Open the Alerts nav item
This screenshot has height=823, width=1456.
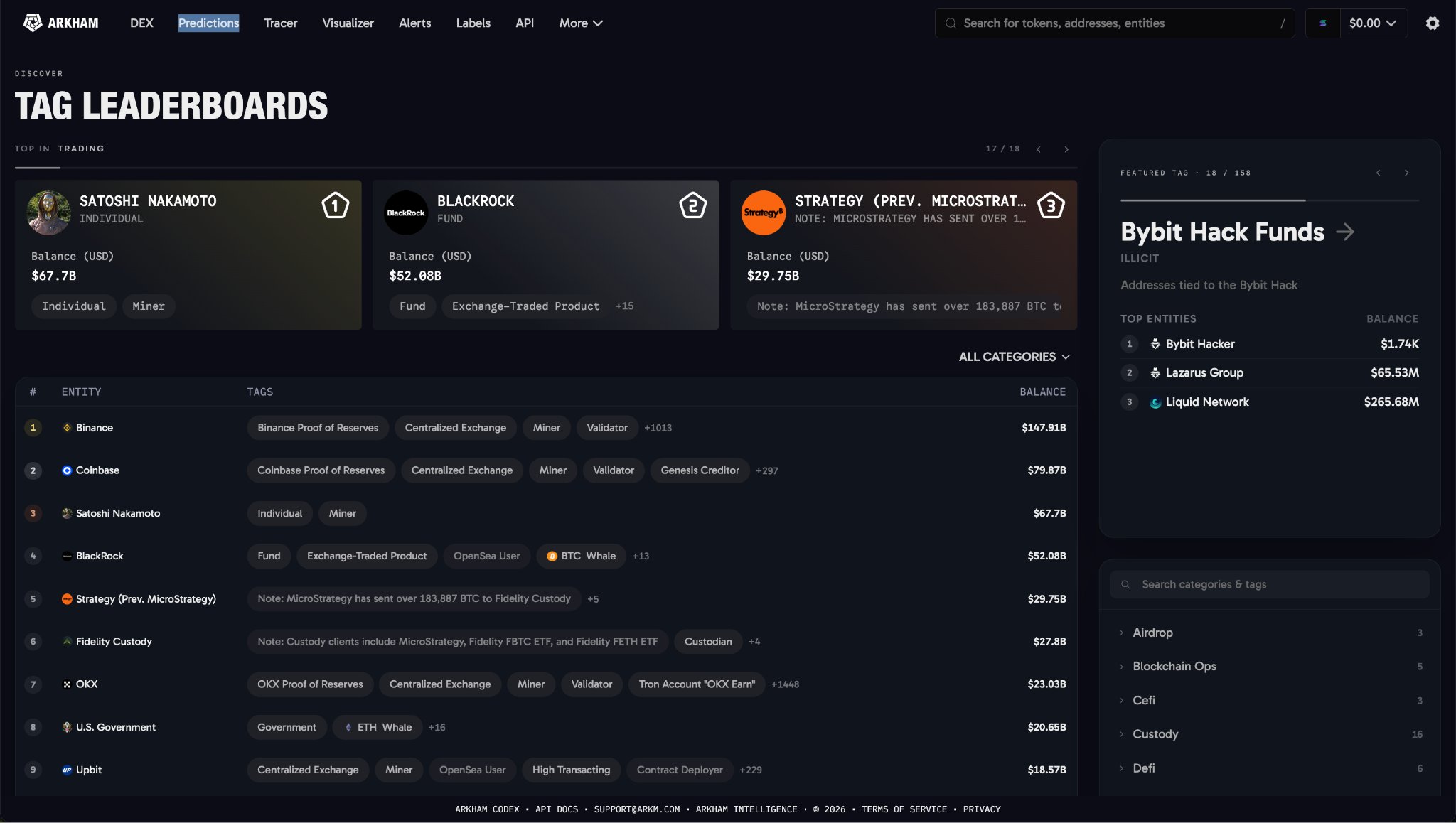[414, 23]
